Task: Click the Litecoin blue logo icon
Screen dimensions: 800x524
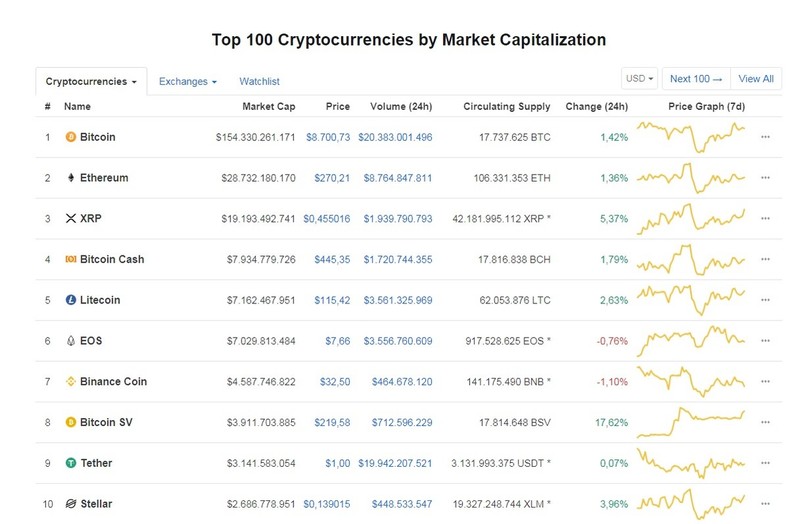Action: point(71,300)
